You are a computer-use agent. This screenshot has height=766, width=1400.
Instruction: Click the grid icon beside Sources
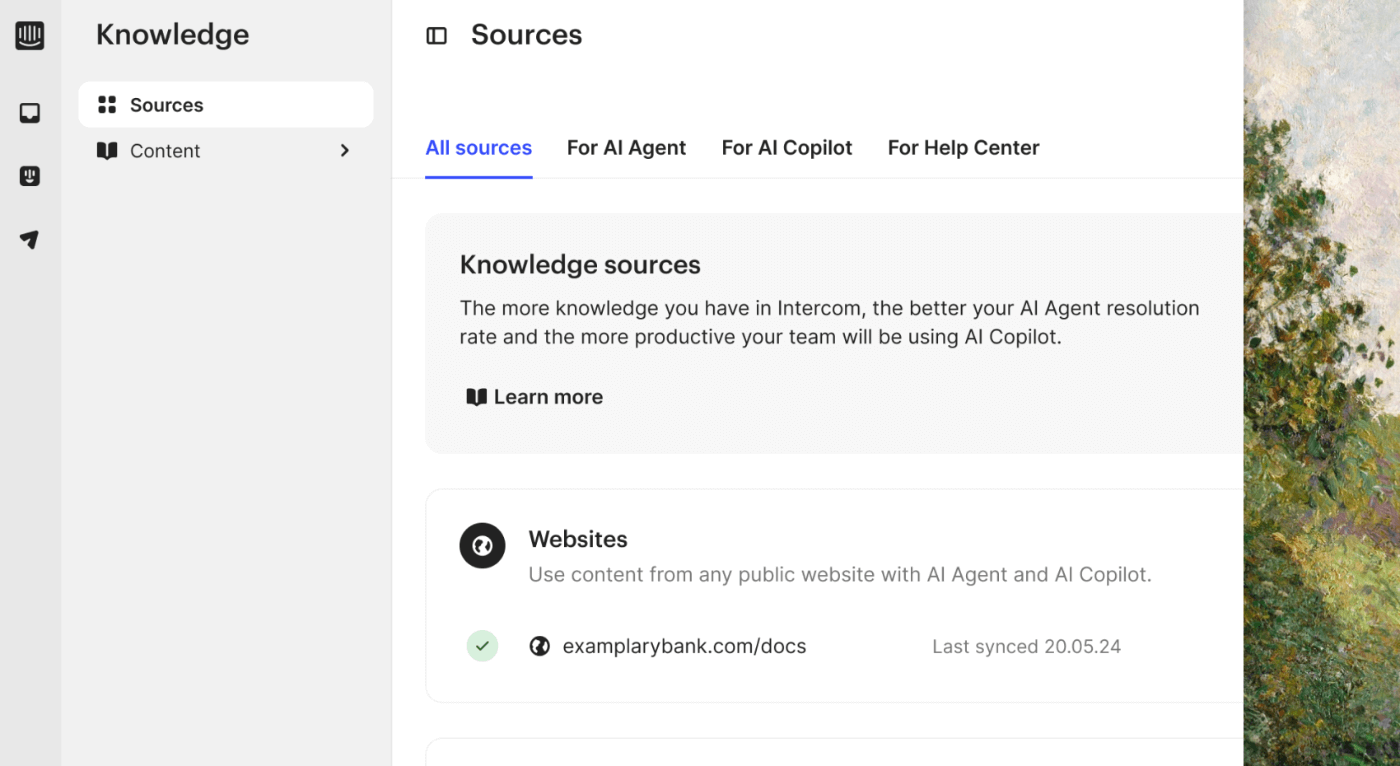point(107,105)
